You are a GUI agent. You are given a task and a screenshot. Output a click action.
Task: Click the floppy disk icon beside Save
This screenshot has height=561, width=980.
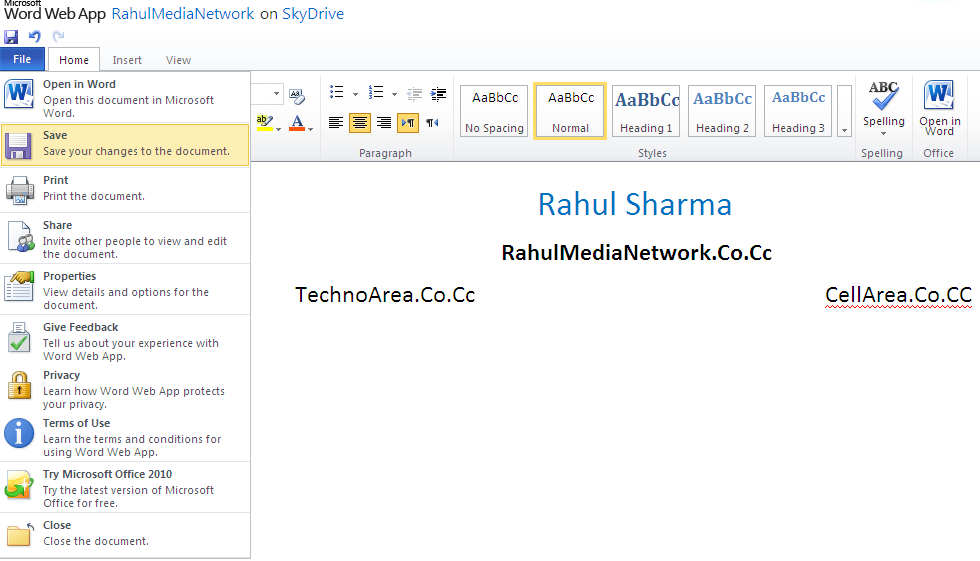pyautogui.click(x=19, y=146)
